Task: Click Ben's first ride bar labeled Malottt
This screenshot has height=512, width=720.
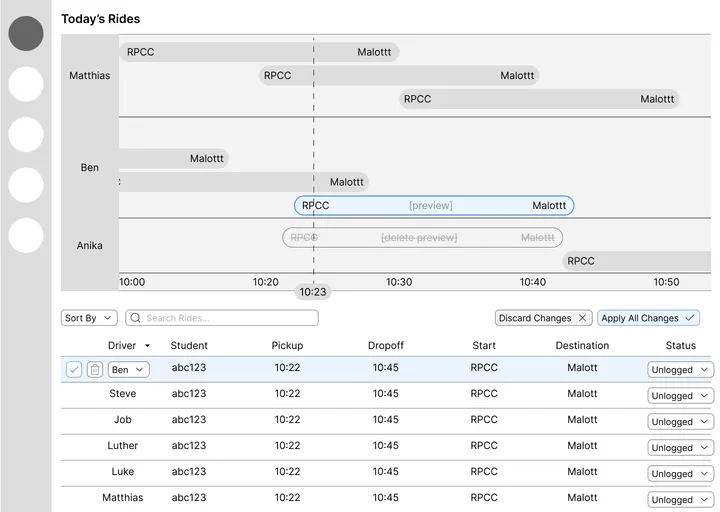Action: tap(174, 158)
